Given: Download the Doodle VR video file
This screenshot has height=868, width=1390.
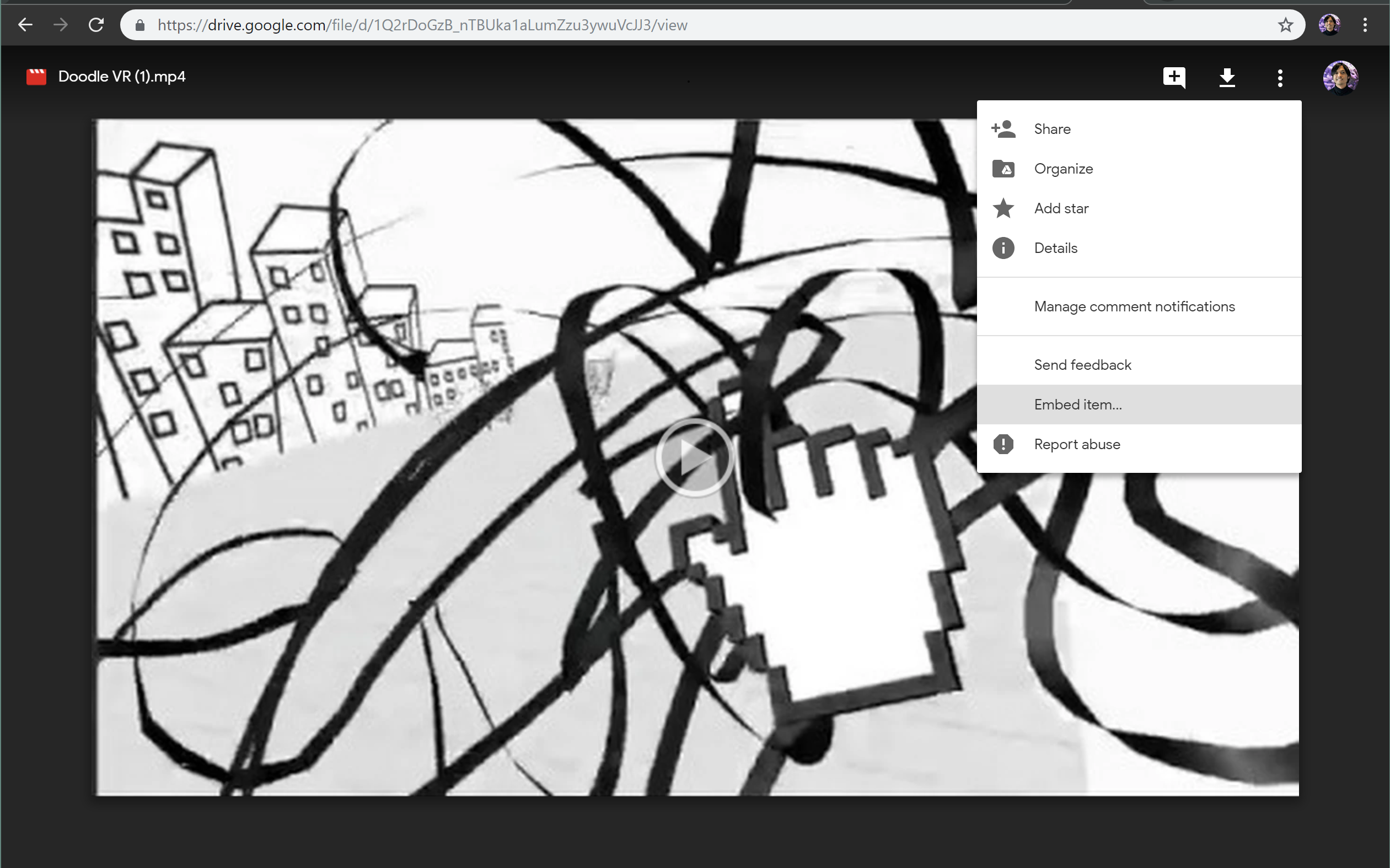Looking at the screenshot, I should pyautogui.click(x=1227, y=77).
